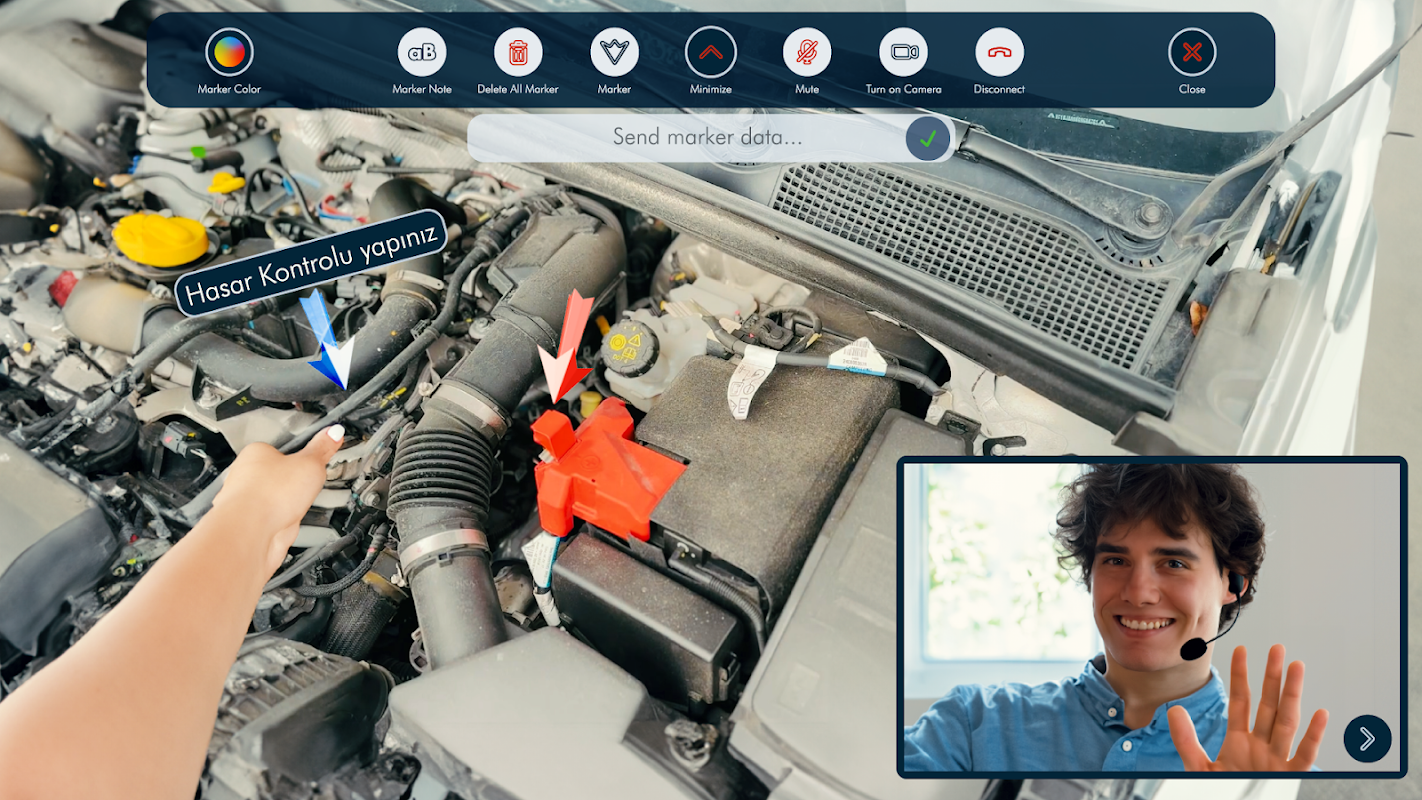Screen dimensions: 1422x800
Task: Mute the microphone
Action: click(807, 52)
